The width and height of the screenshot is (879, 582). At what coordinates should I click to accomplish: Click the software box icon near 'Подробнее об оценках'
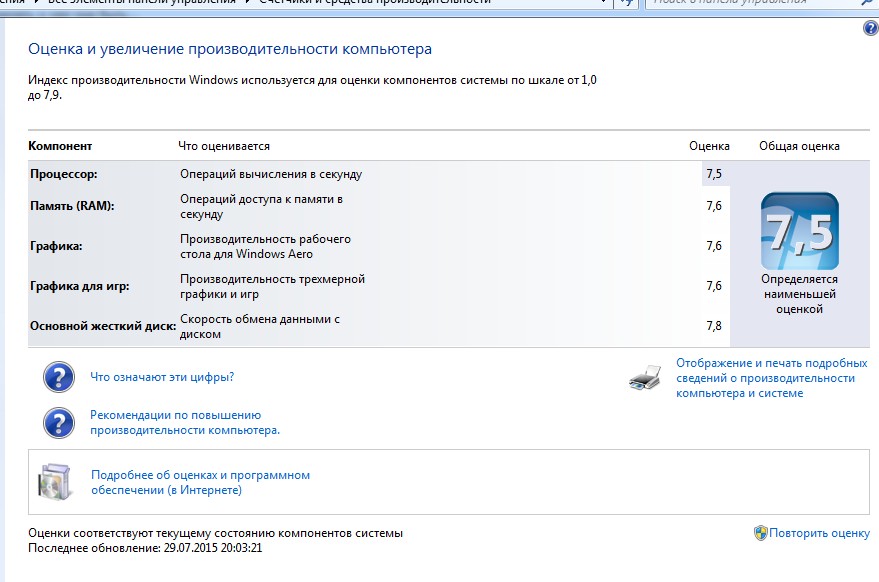[55, 482]
